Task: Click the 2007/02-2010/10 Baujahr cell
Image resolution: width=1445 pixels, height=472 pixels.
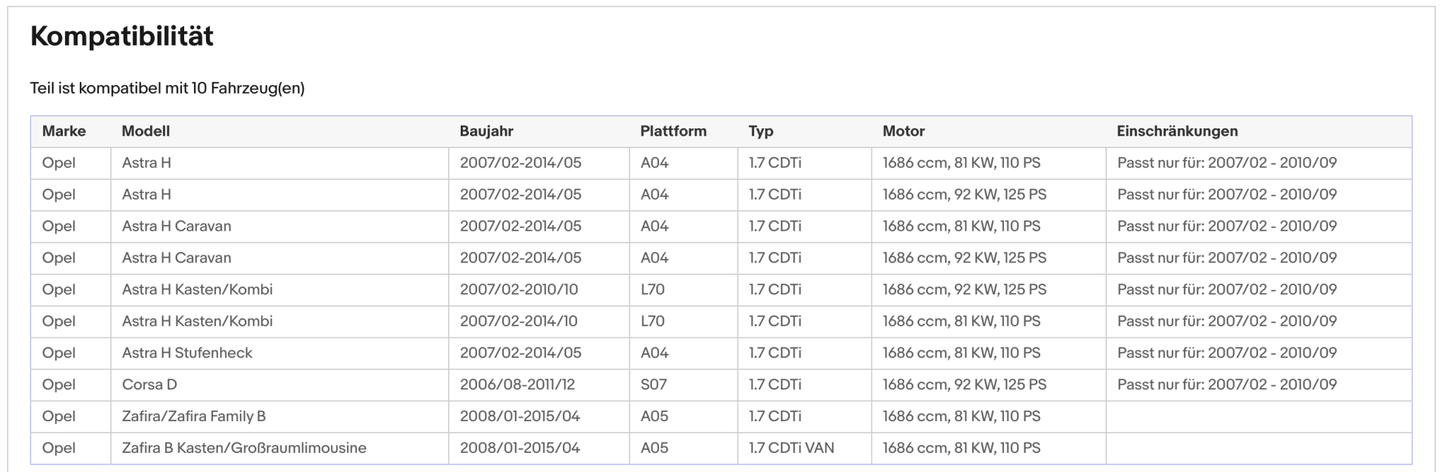Action: (520, 290)
